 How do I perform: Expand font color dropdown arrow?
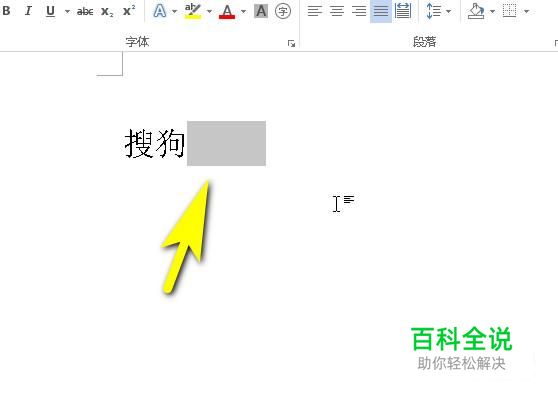click(243, 11)
